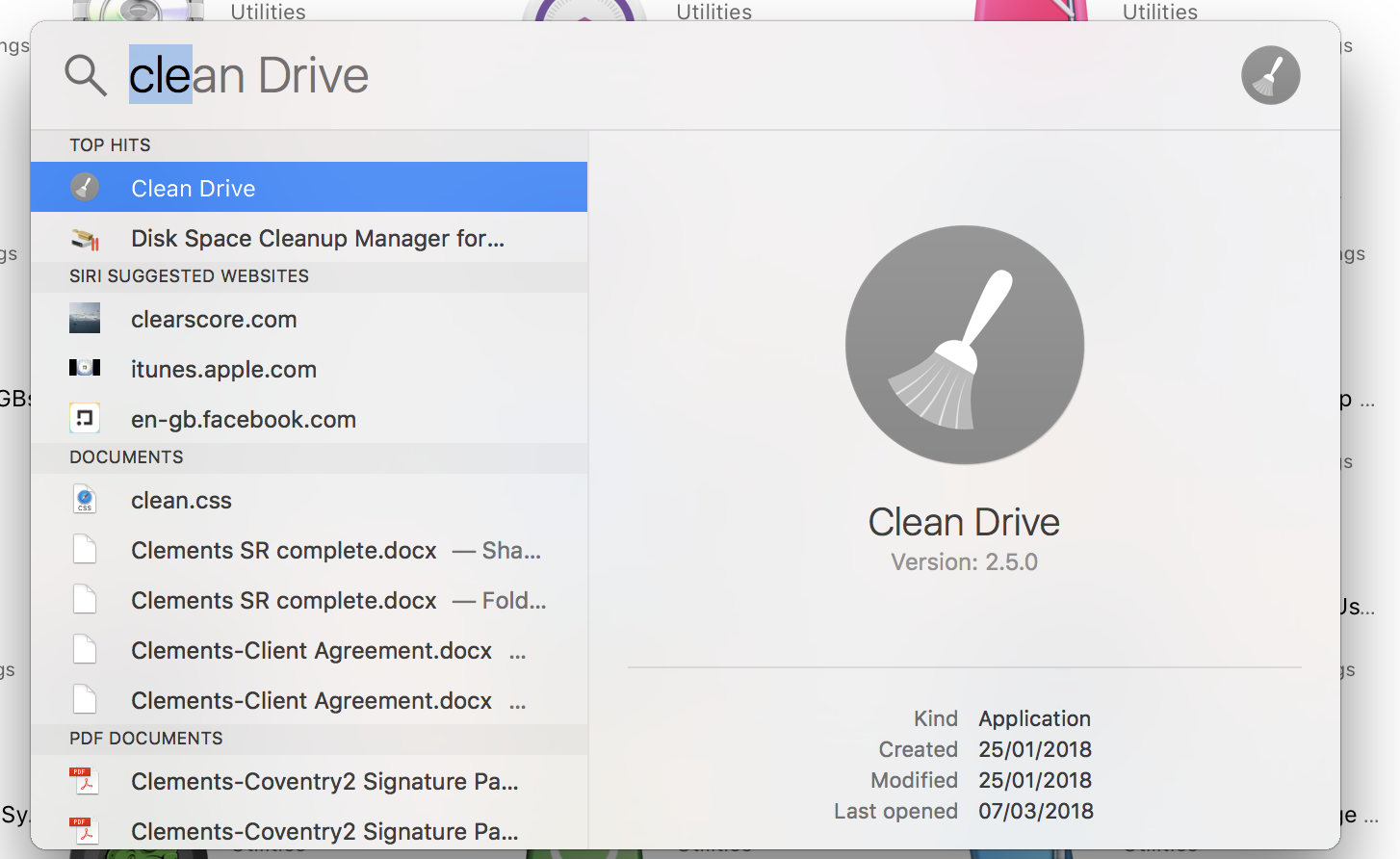The image size is (1400, 859).
Task: Click the PDF icon for Clements-Coventry2 Signature
Action: (83, 781)
